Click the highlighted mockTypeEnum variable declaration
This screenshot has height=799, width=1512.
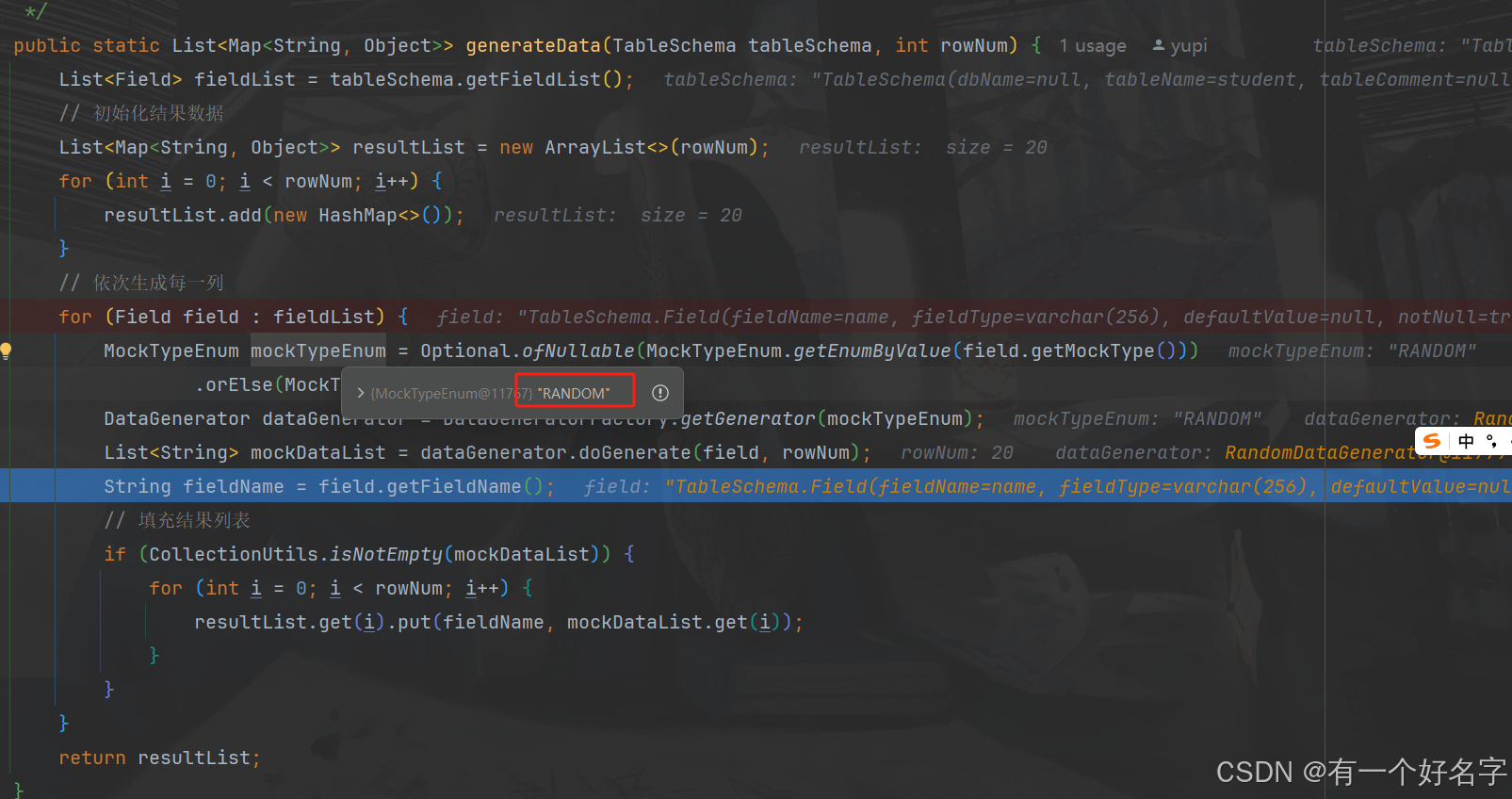coord(318,351)
